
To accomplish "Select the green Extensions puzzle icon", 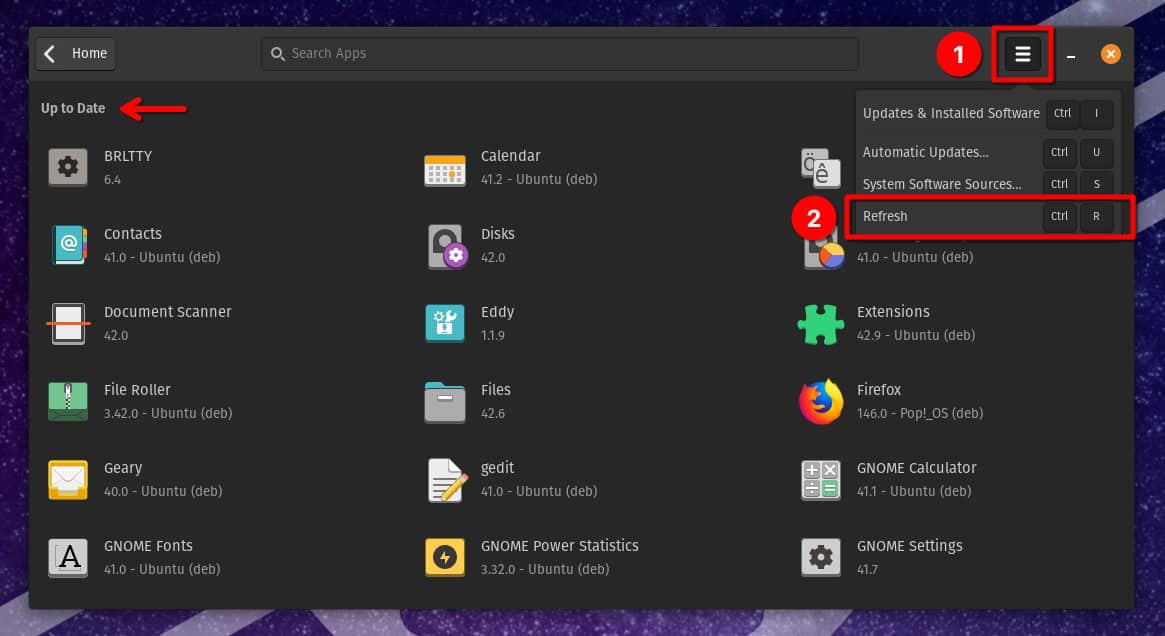I will 820,324.
